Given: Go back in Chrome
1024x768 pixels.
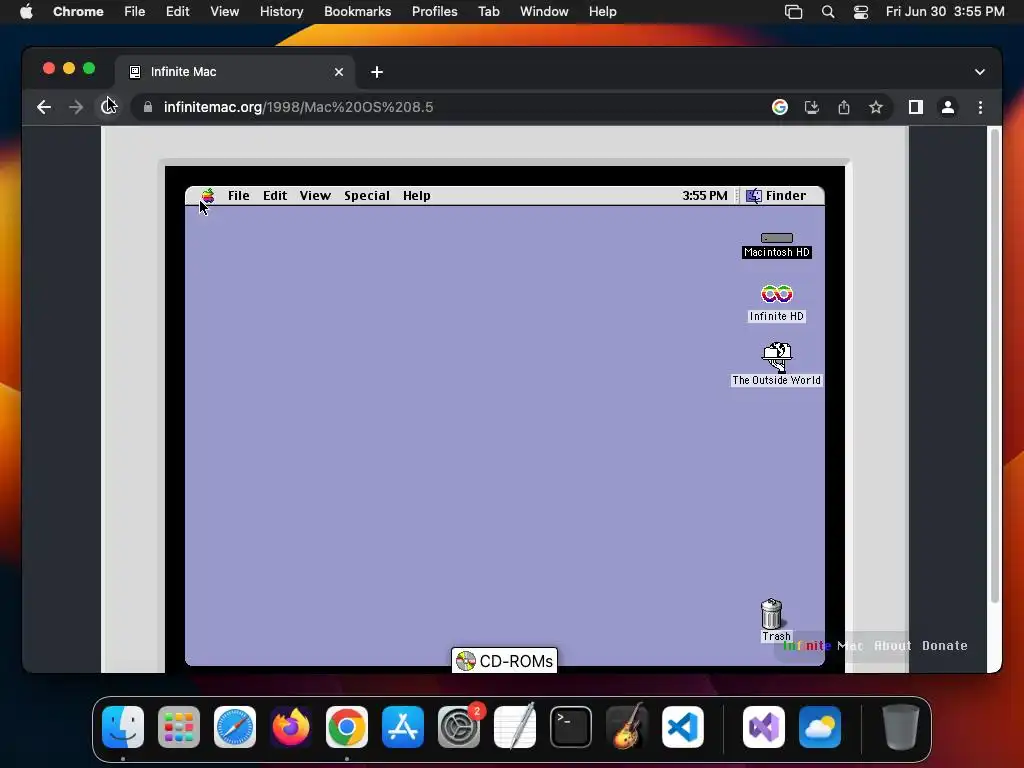Looking at the screenshot, I should [x=44, y=107].
